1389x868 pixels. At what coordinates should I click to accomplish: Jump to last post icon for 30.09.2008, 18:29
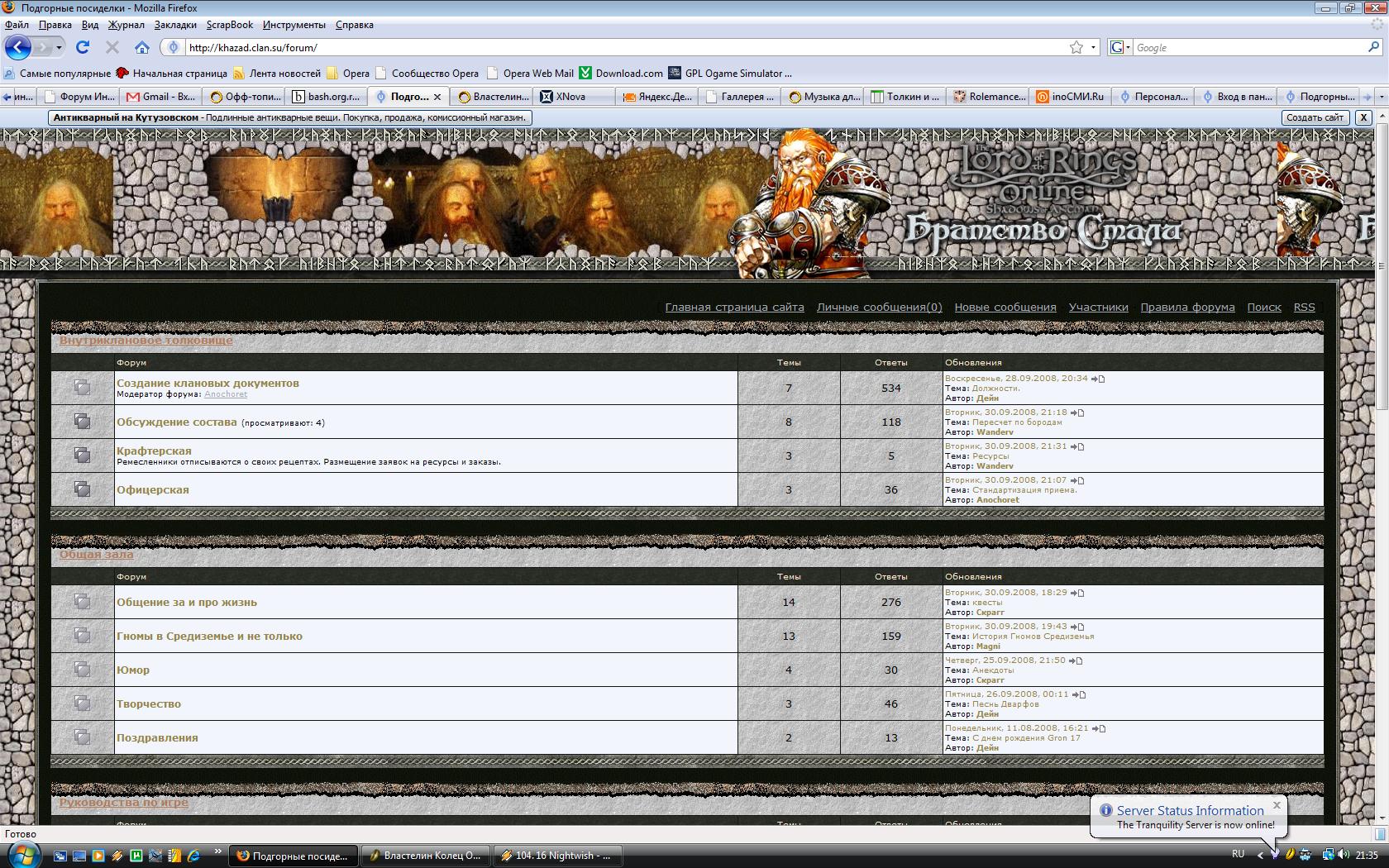click(x=1077, y=593)
